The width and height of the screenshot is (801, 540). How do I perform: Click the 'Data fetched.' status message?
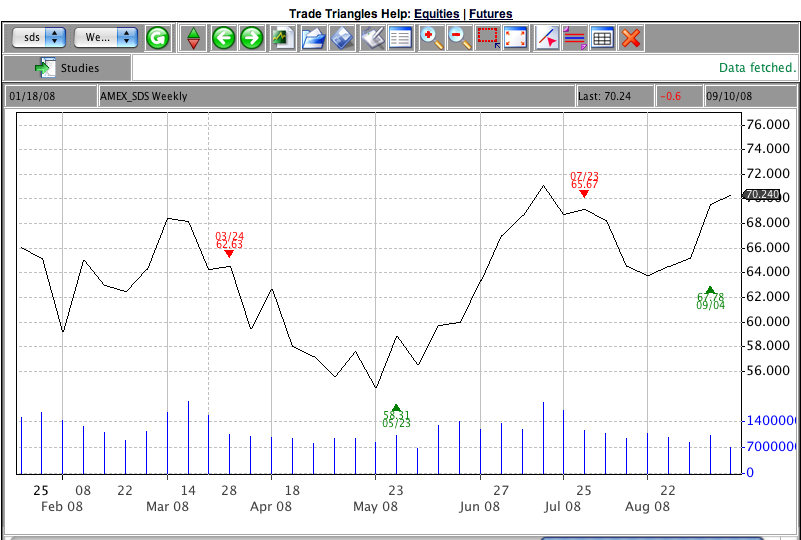click(x=758, y=67)
